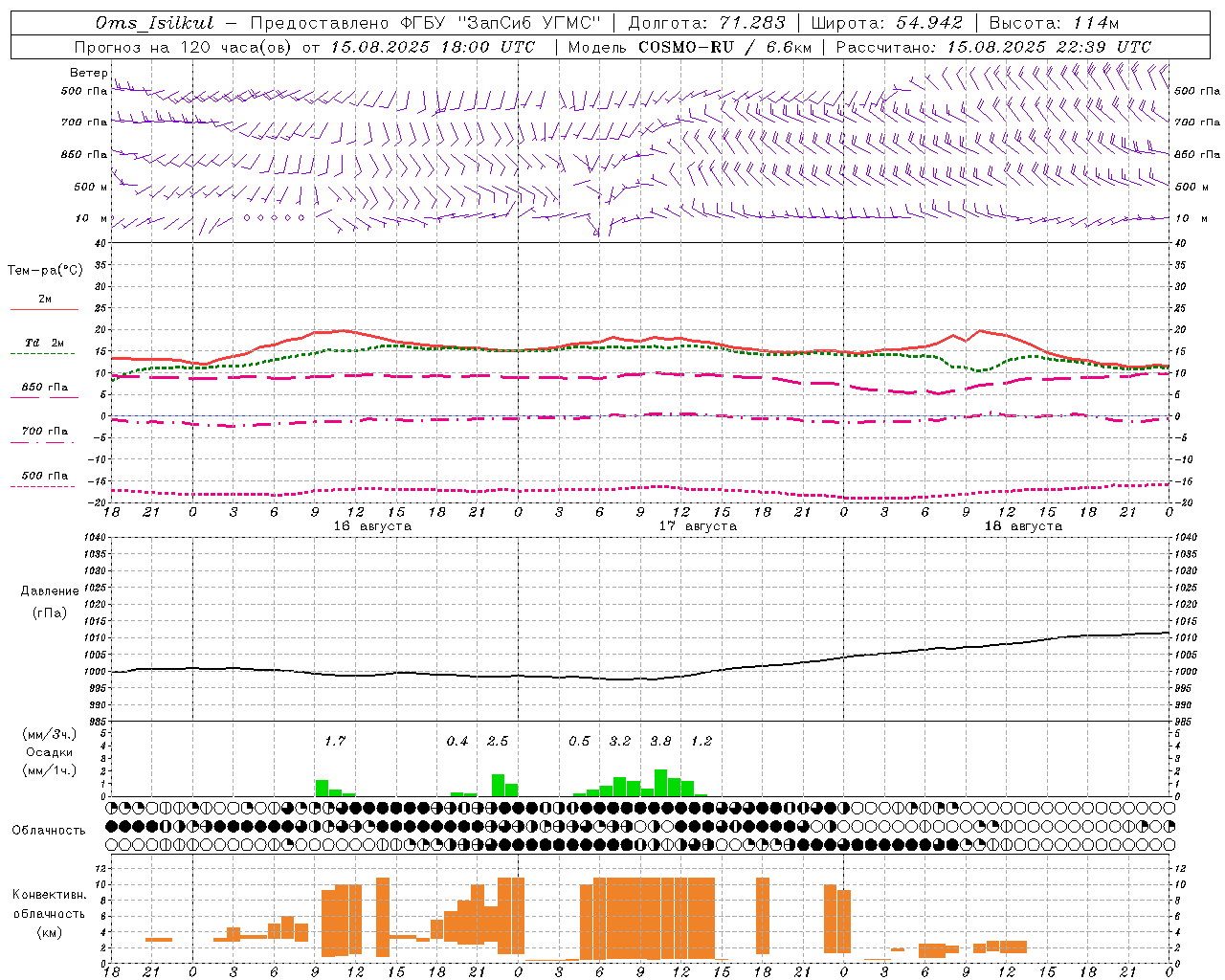
Task: Click the (мм/1ч.) hourly precipitation unit label
Action: click(50, 769)
